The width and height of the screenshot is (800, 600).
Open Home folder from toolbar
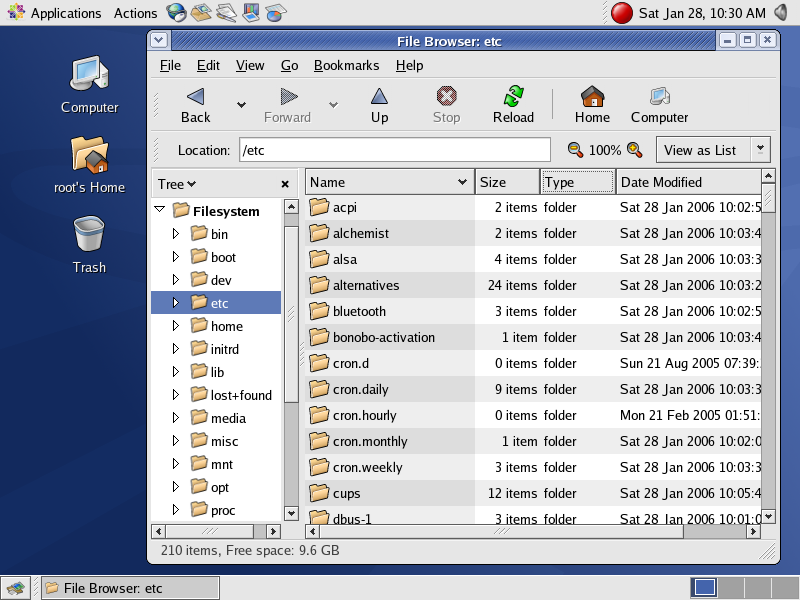[x=592, y=97]
